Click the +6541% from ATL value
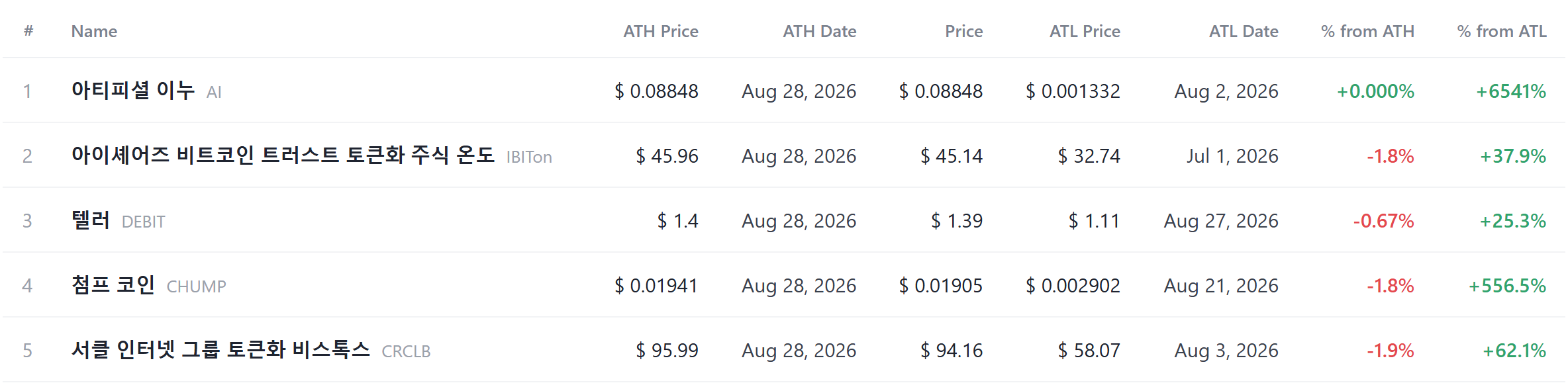The height and width of the screenshot is (385, 1568). coord(1511,91)
